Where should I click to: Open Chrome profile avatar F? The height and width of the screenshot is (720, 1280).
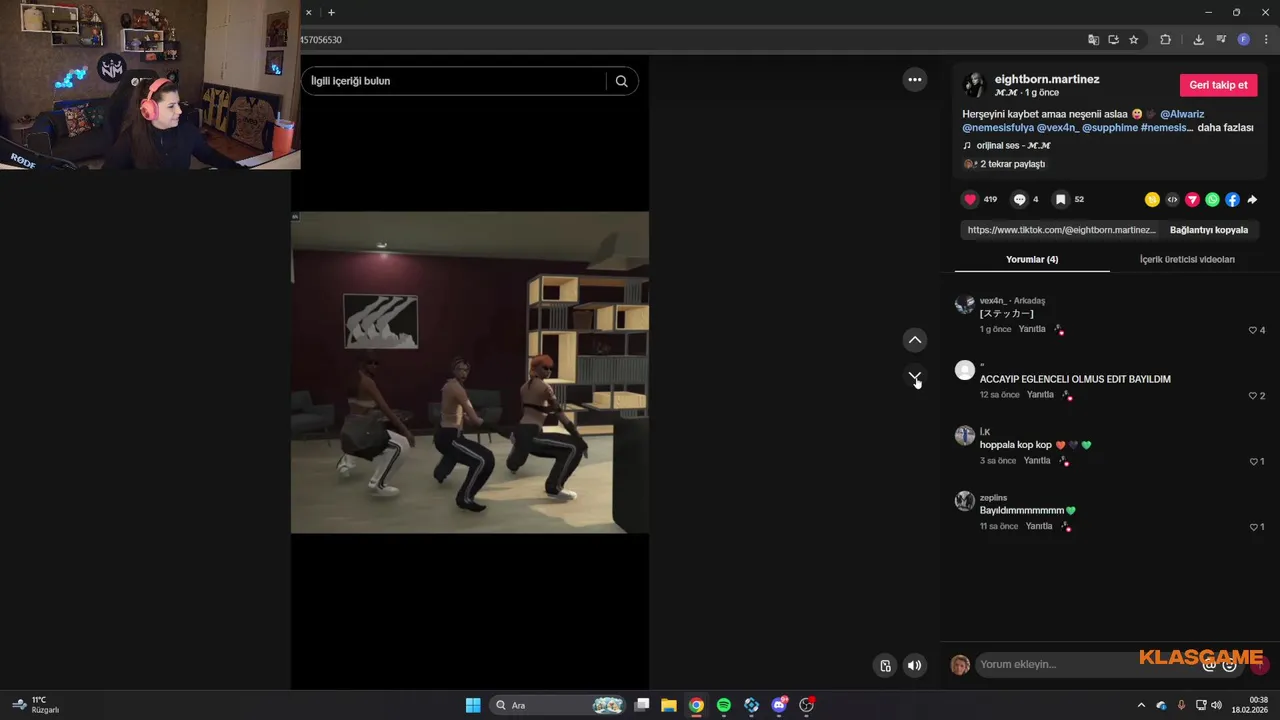coord(1243,40)
